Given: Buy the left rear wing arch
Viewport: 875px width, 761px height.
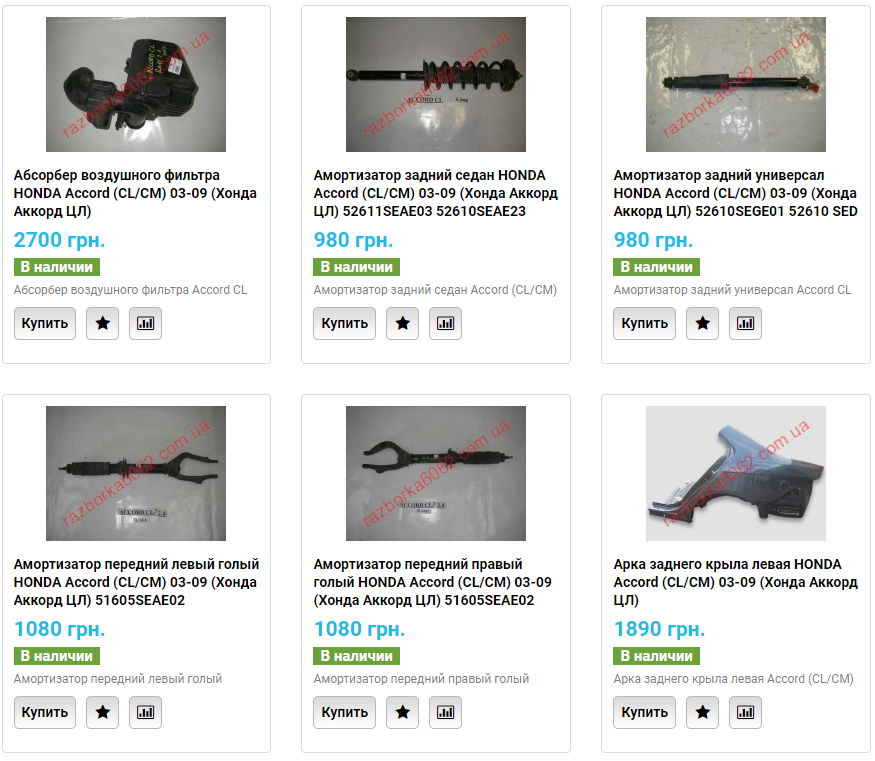Looking at the screenshot, I should tap(645, 712).
